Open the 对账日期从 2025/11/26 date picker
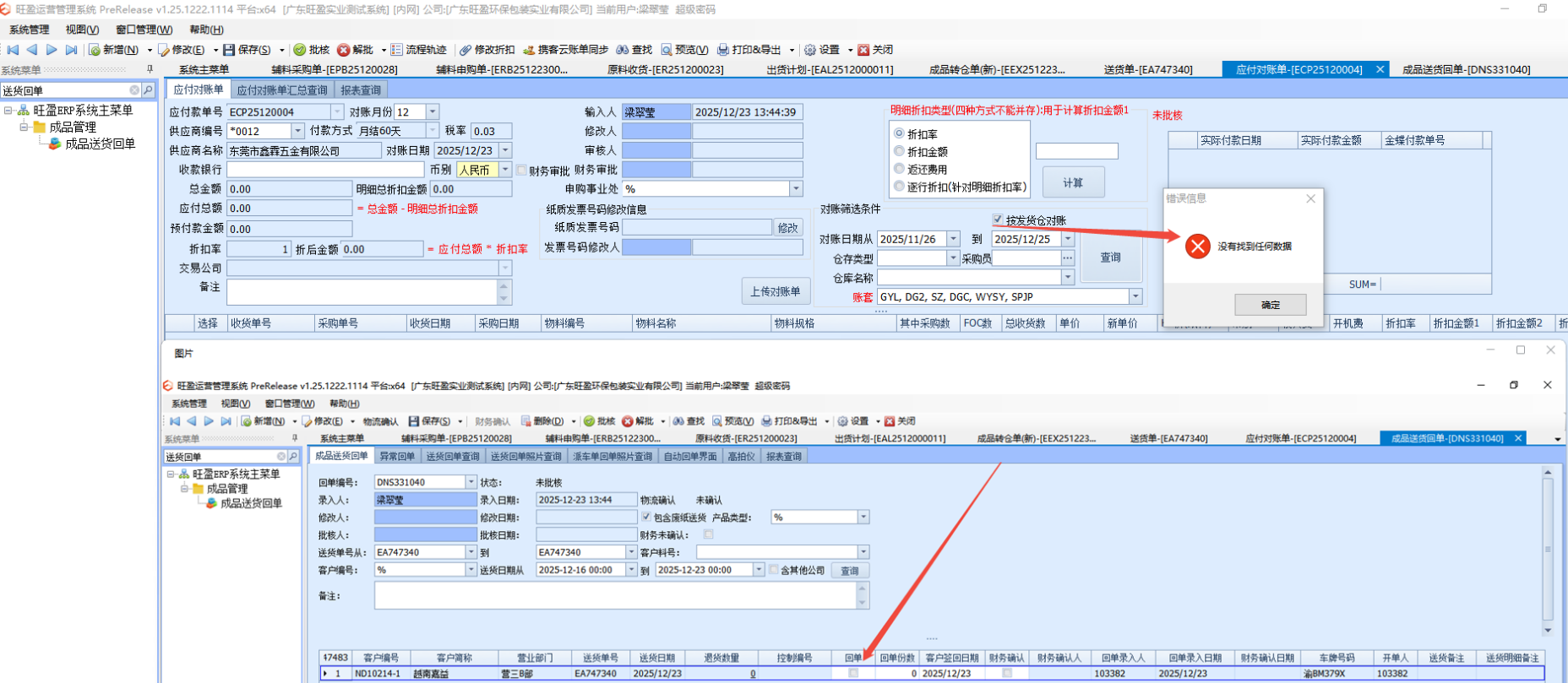The image size is (1568, 683). (953, 239)
